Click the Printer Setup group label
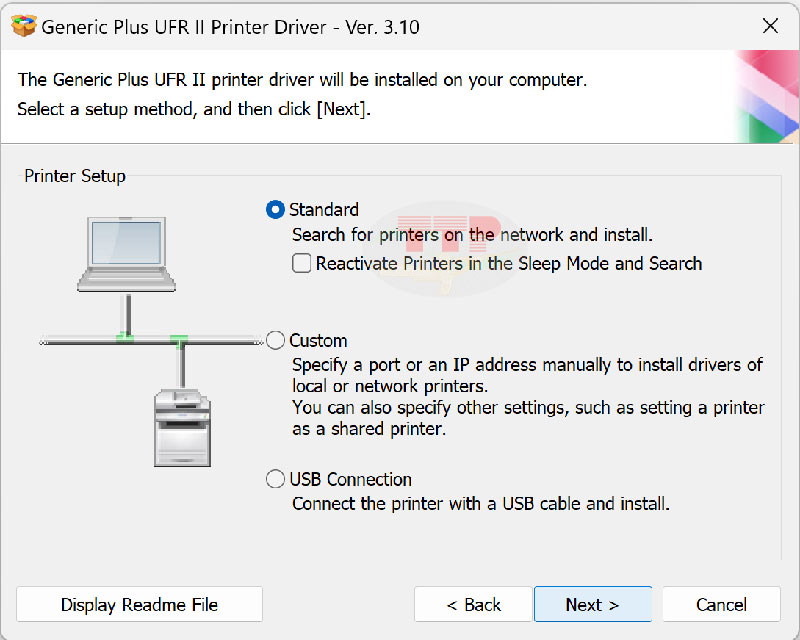800x640 pixels. point(74,176)
